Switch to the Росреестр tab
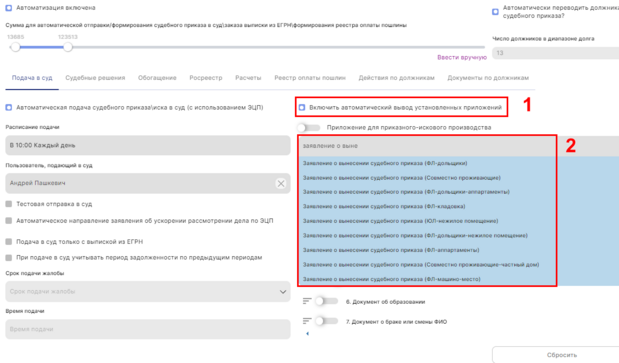 click(x=206, y=78)
